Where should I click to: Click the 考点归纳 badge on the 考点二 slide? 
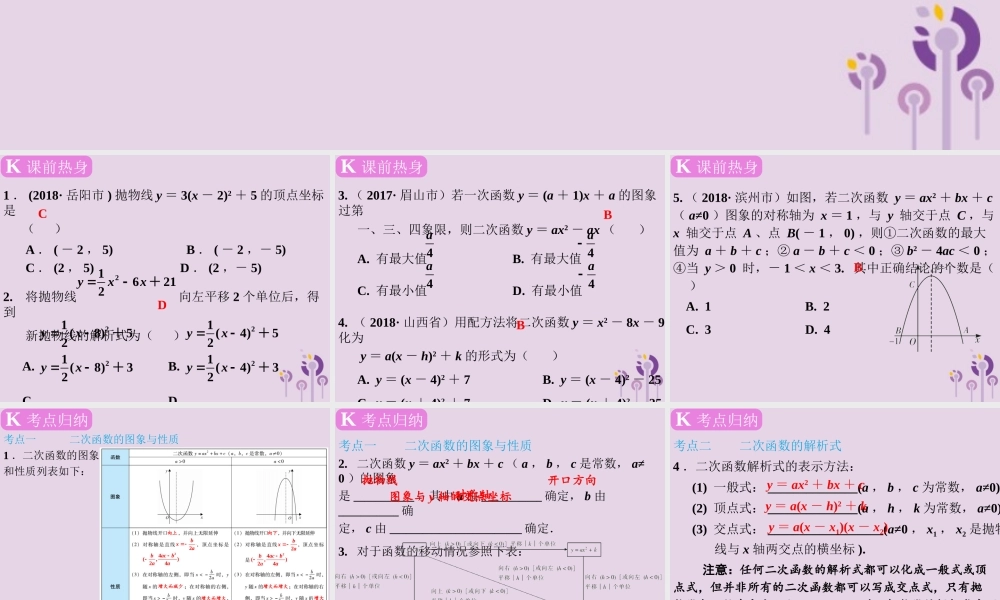tap(716, 420)
